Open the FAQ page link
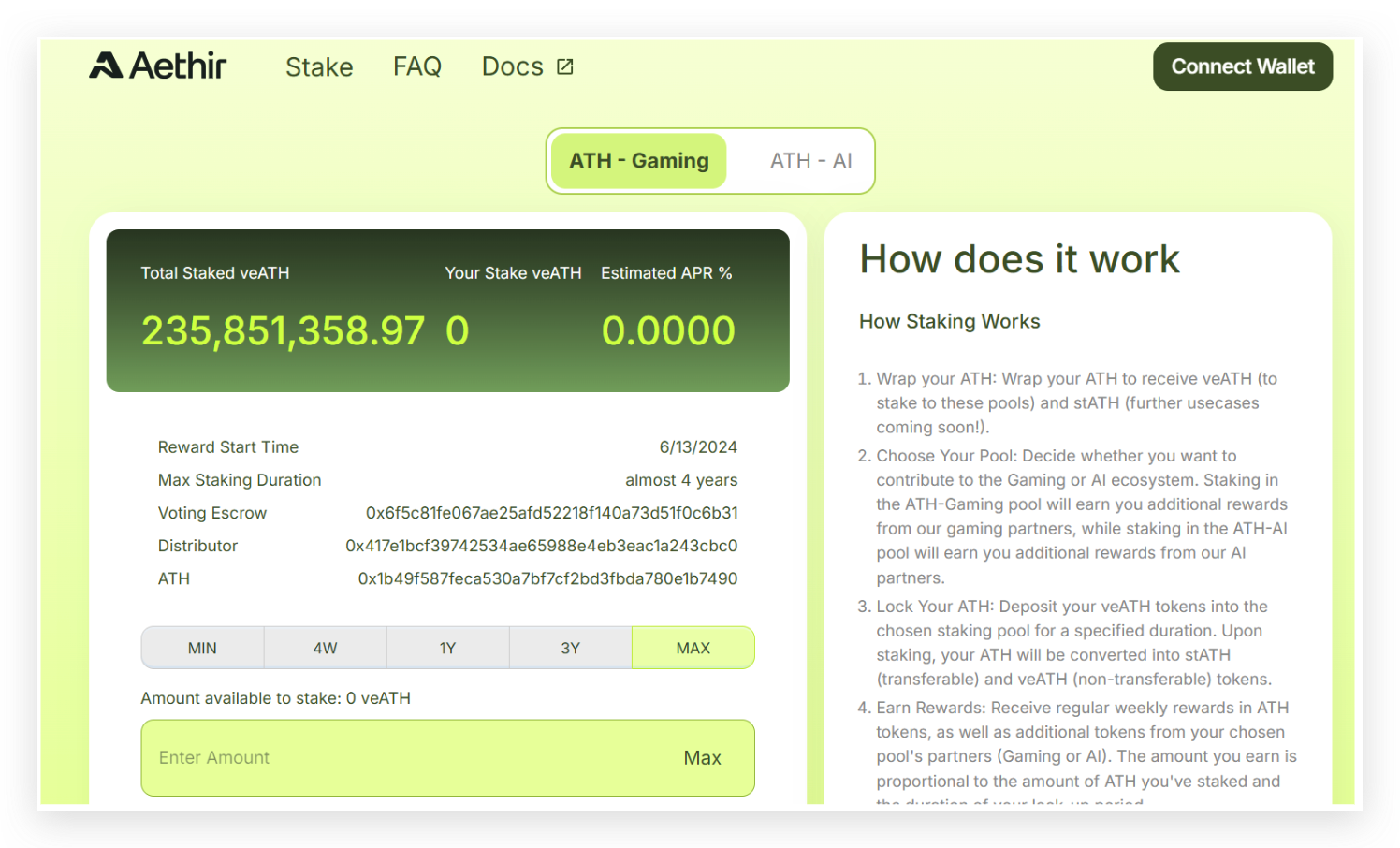1400x848 pixels. click(416, 66)
